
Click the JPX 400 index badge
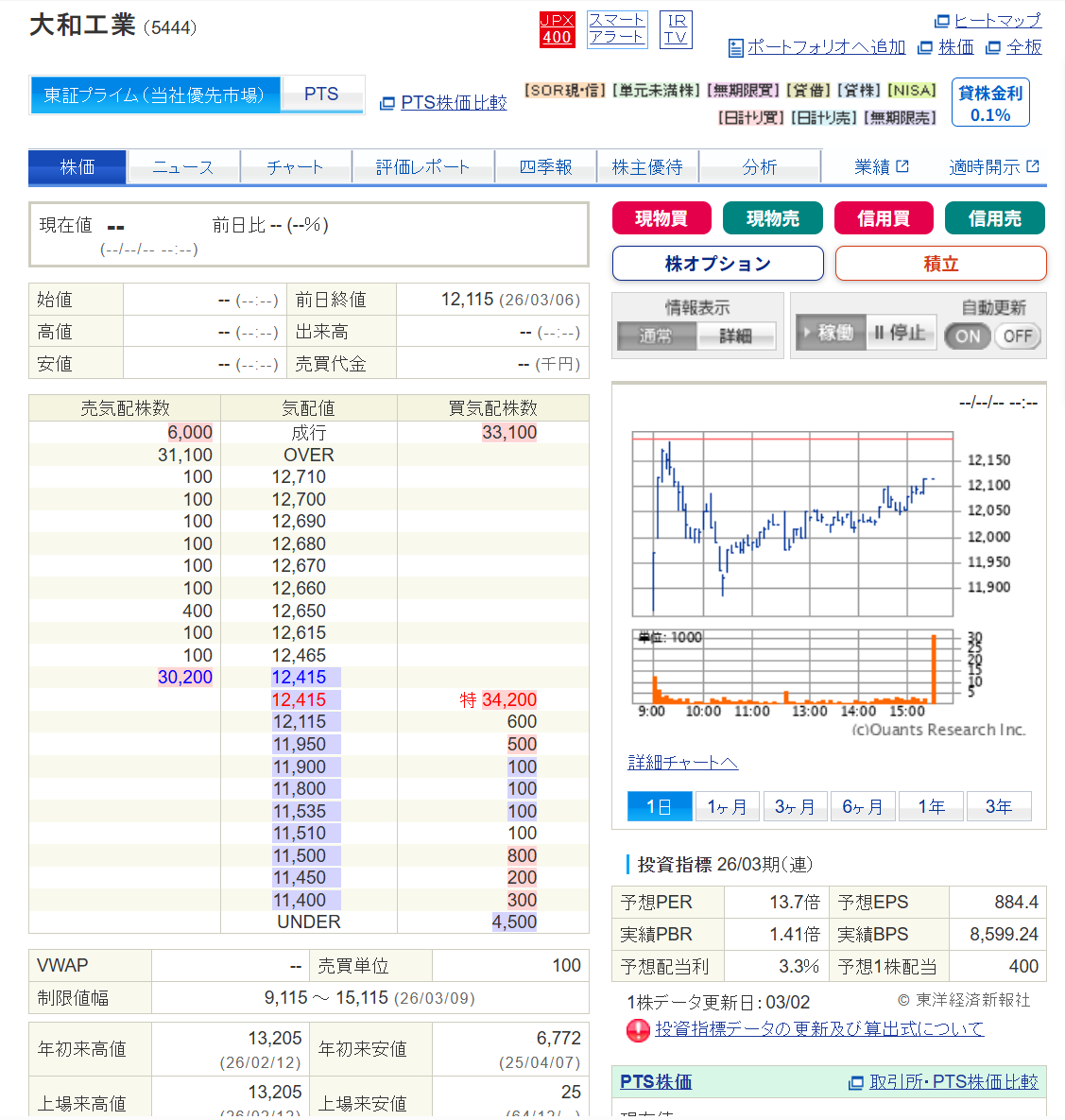point(557,29)
